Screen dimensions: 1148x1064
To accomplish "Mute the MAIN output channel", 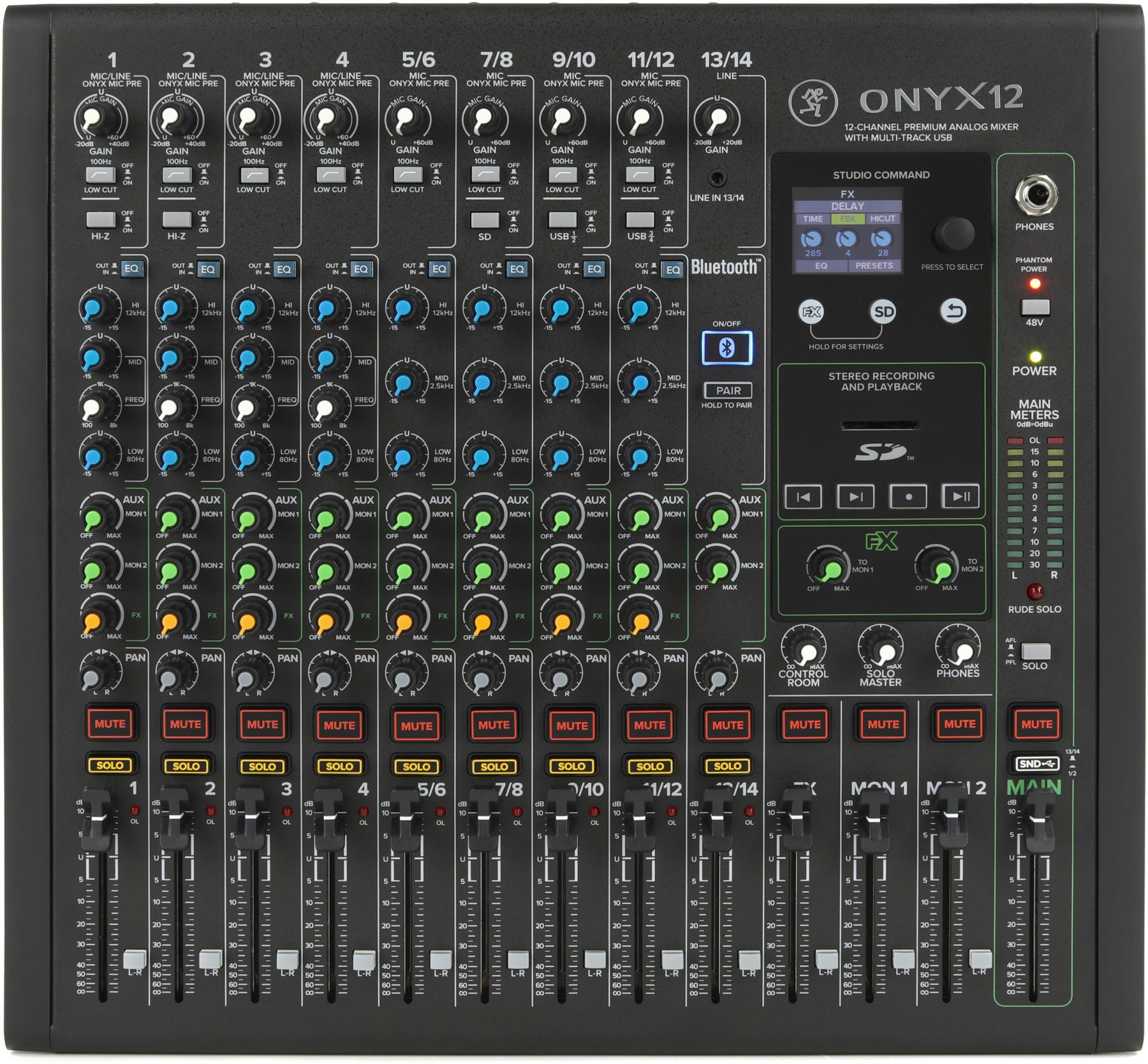I will point(1036,724).
